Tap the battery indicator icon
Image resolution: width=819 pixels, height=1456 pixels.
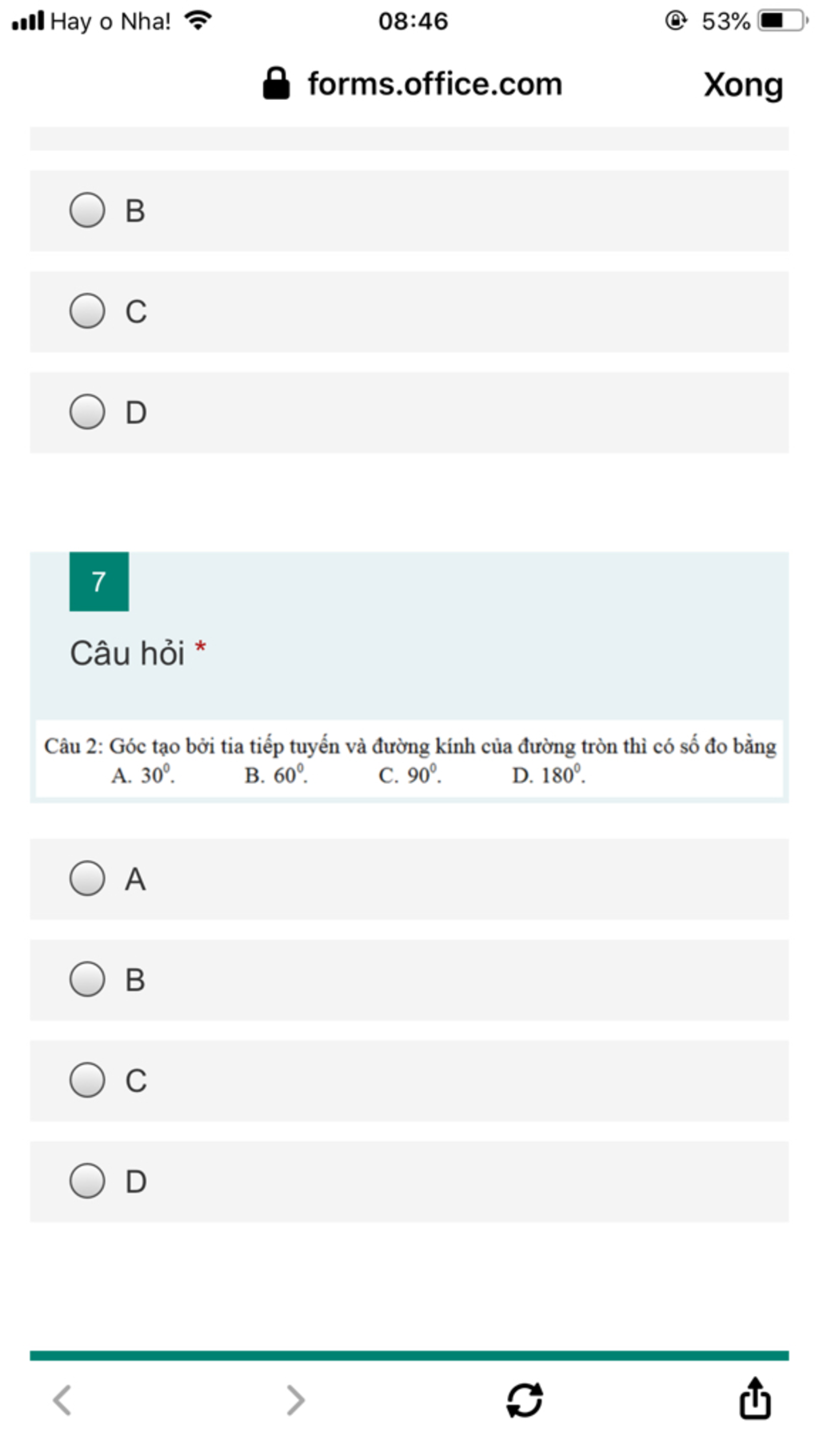click(783, 20)
